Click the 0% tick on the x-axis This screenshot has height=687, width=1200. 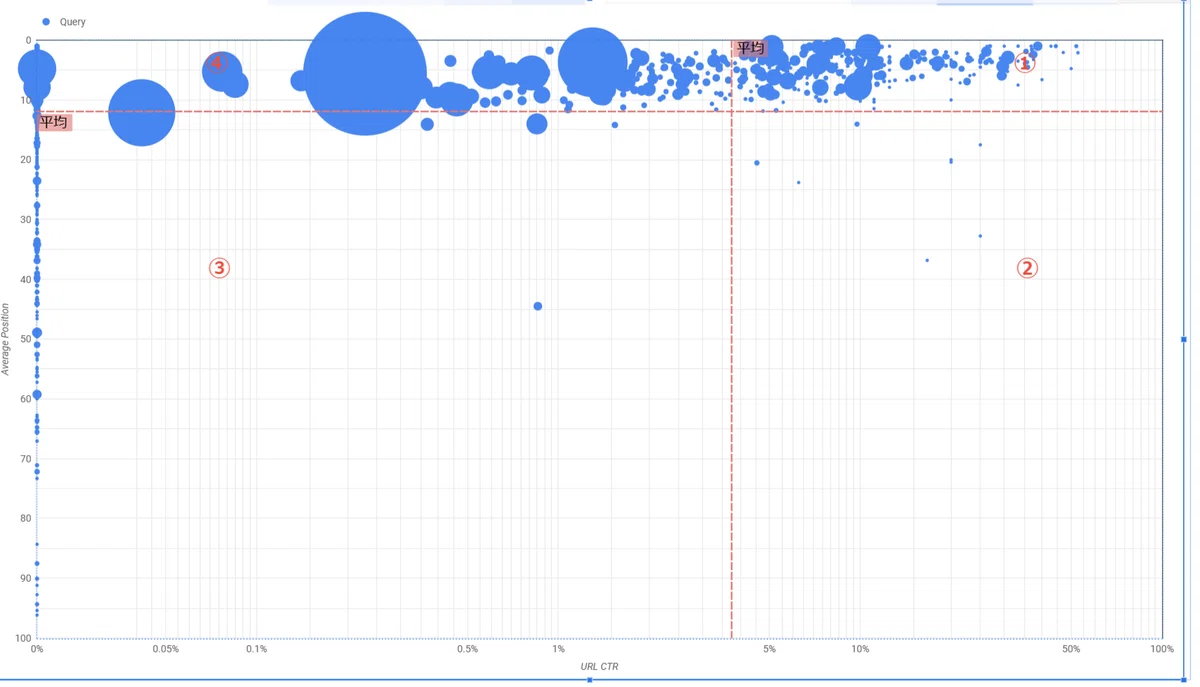pos(37,649)
